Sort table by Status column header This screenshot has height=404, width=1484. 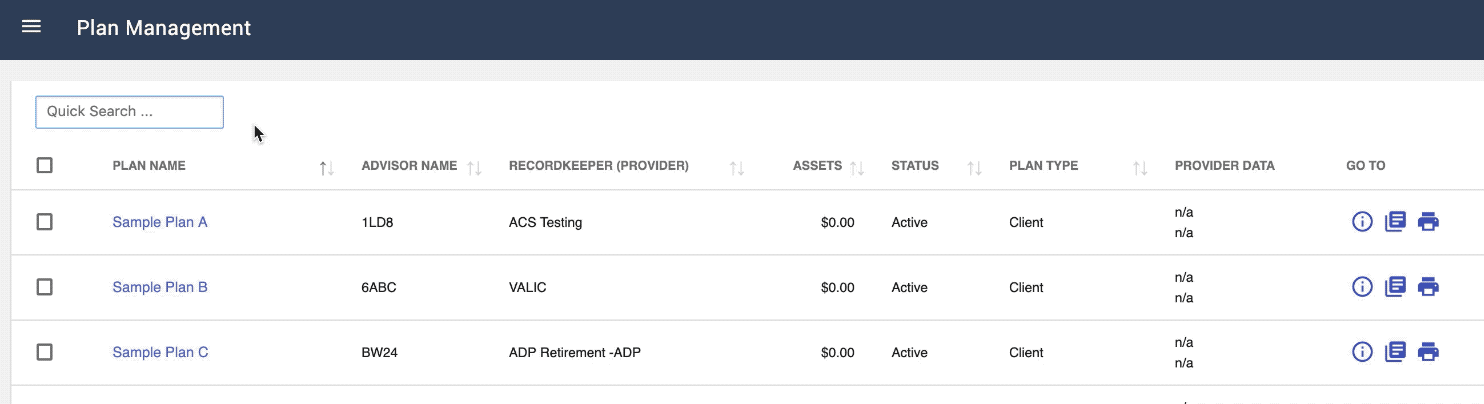point(915,166)
